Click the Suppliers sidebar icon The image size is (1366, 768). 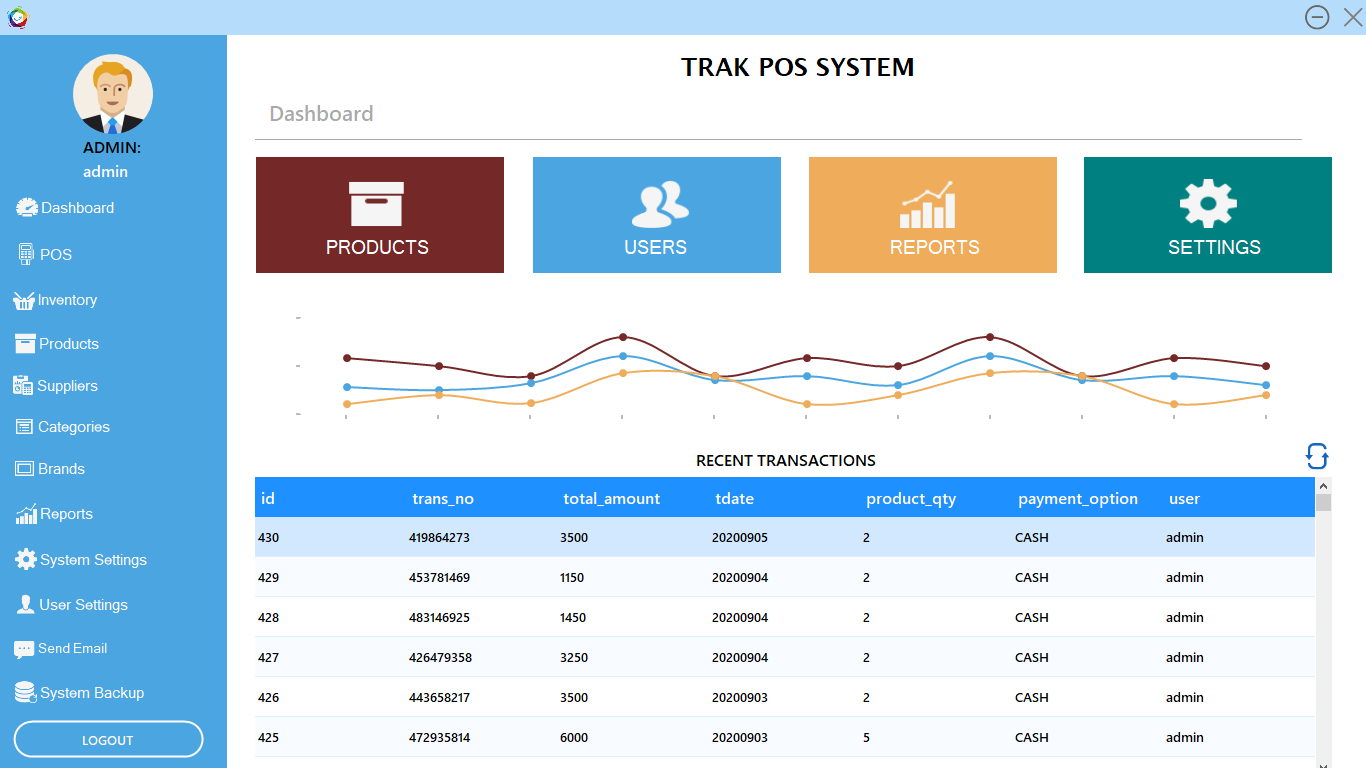point(24,385)
